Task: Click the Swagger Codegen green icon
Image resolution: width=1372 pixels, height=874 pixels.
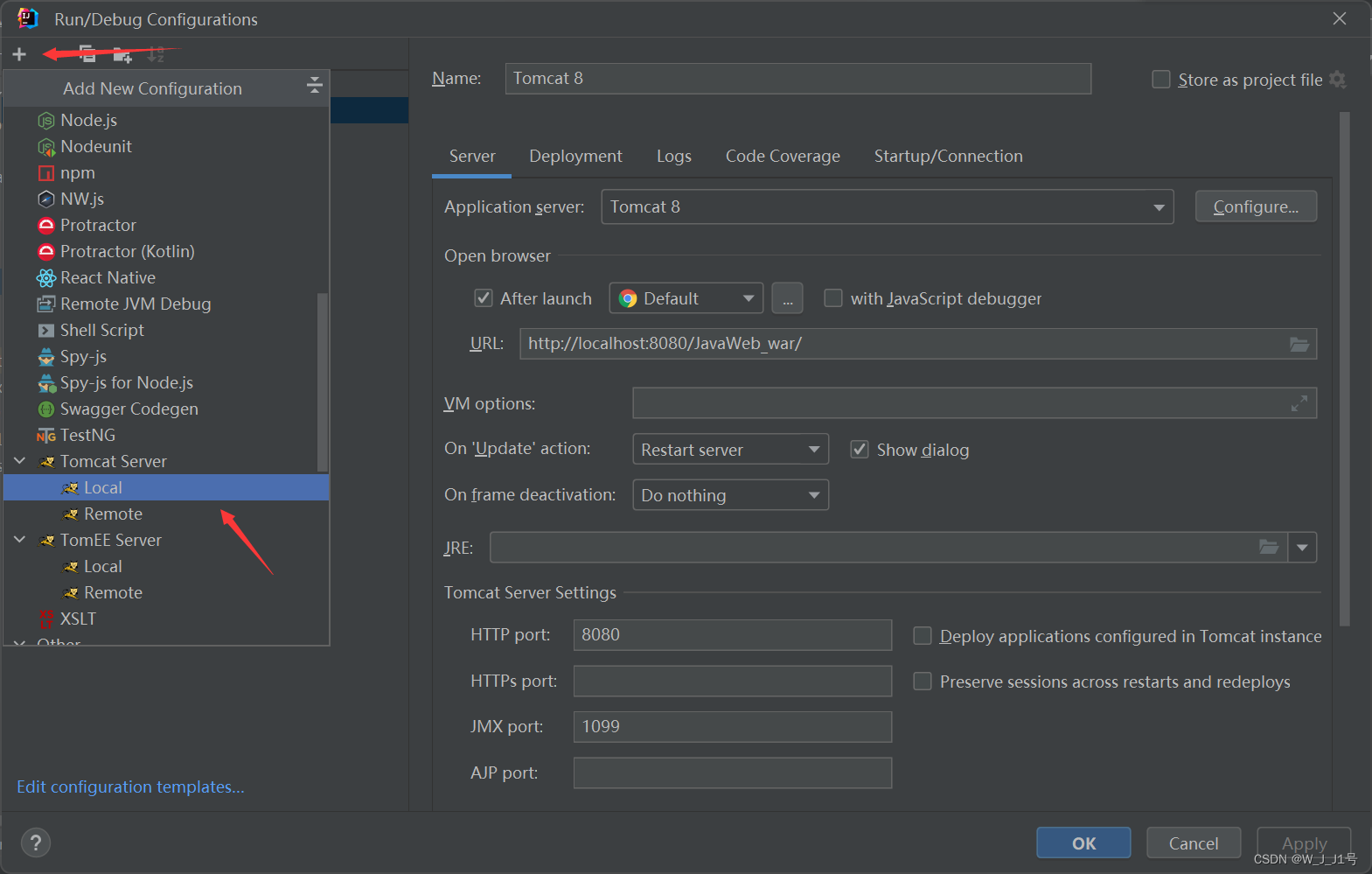Action: (x=46, y=409)
